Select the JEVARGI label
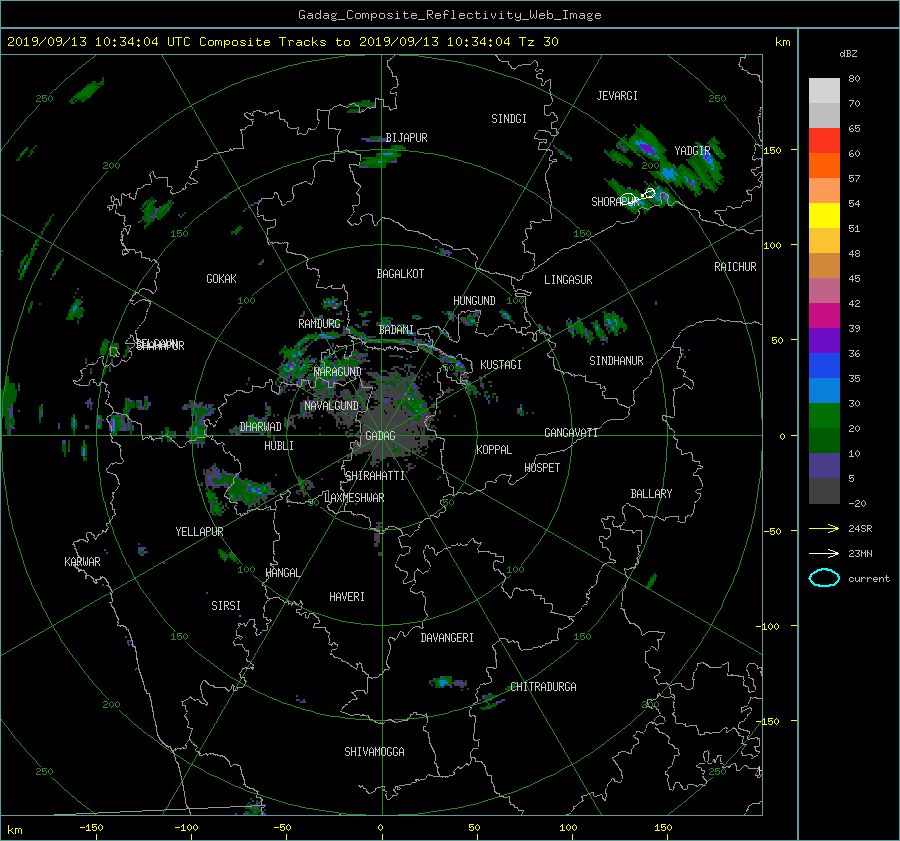 pos(617,96)
